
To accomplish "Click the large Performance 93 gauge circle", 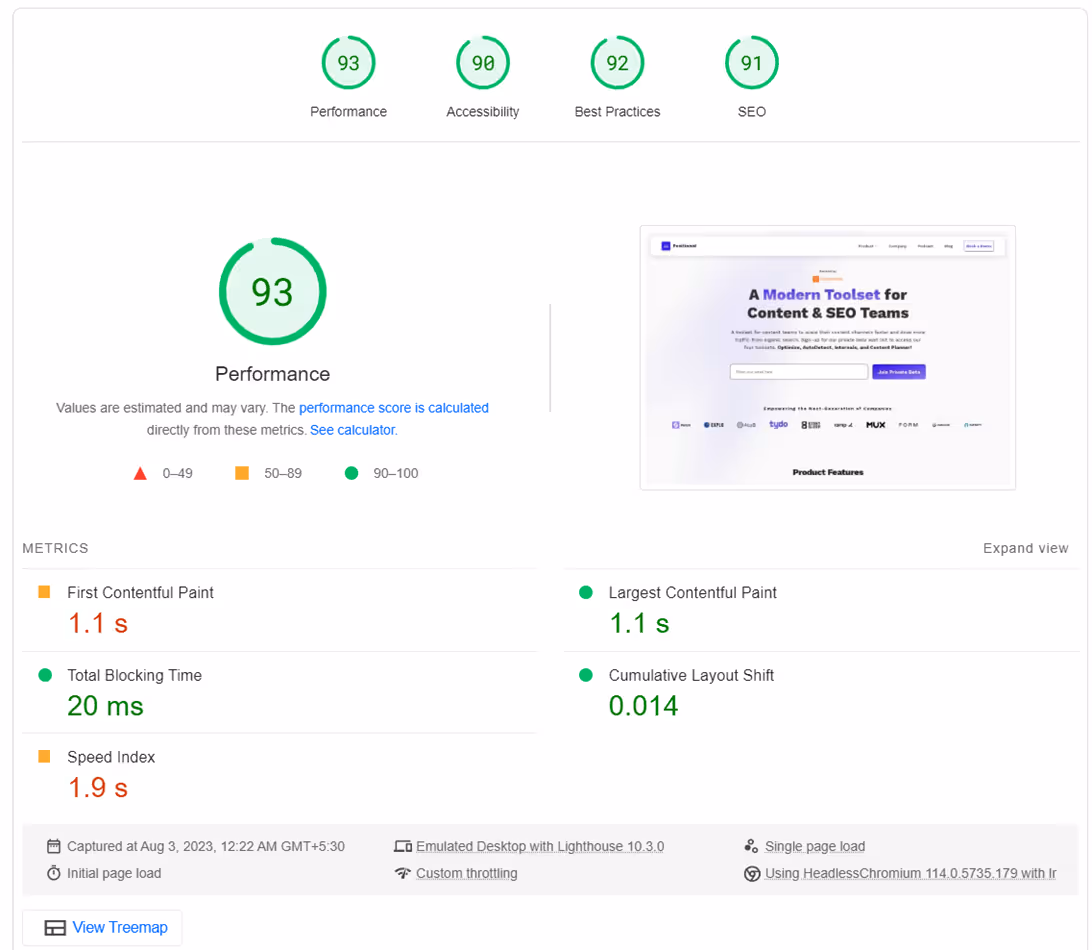I will [x=272, y=291].
